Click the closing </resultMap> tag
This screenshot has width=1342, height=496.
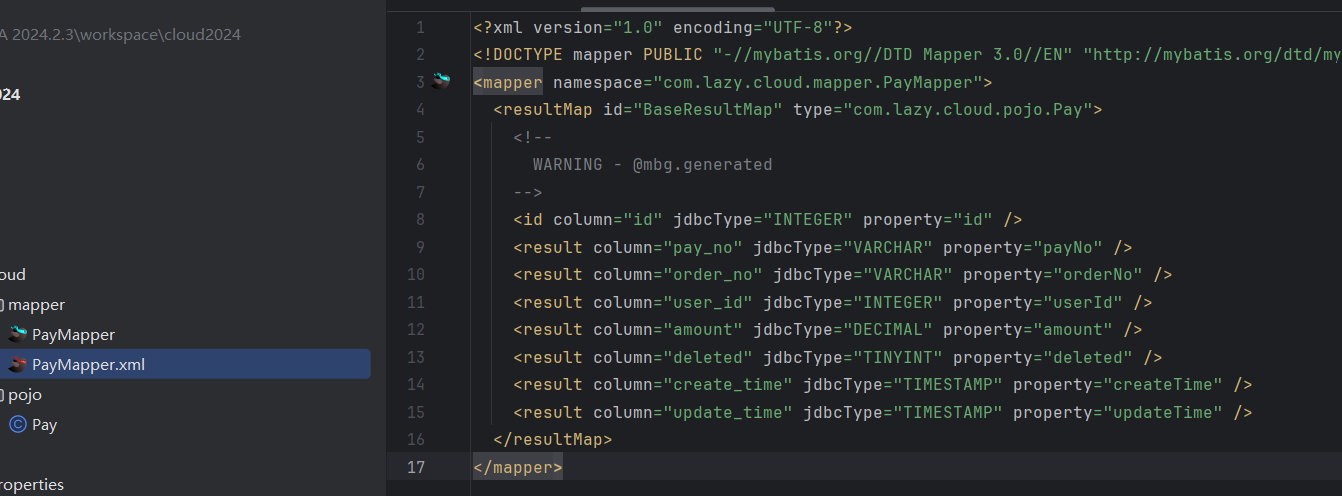(x=553, y=439)
